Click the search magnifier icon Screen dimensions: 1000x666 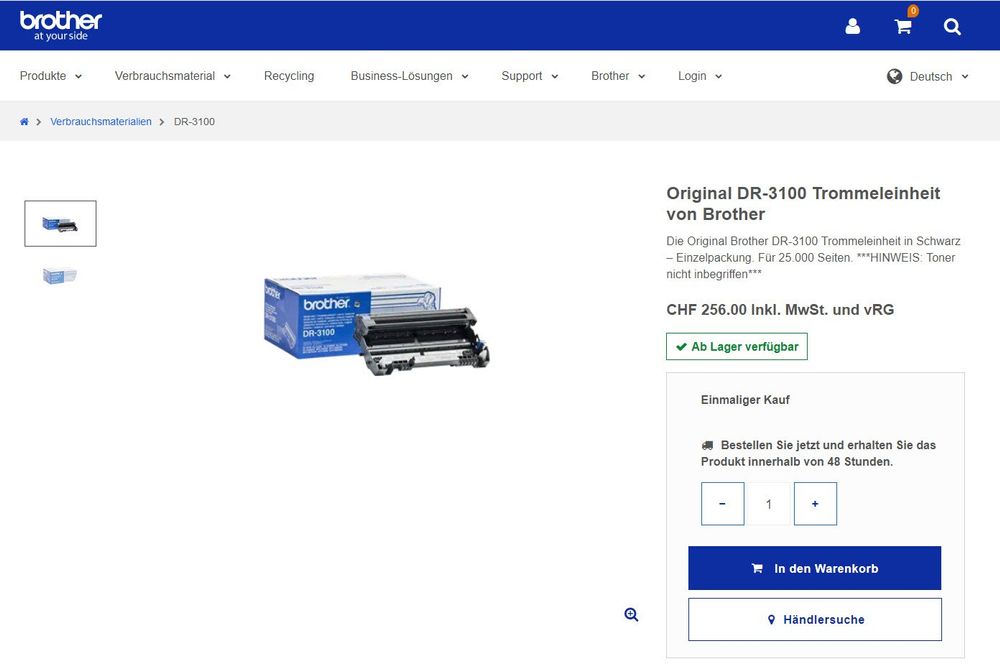tap(952, 27)
